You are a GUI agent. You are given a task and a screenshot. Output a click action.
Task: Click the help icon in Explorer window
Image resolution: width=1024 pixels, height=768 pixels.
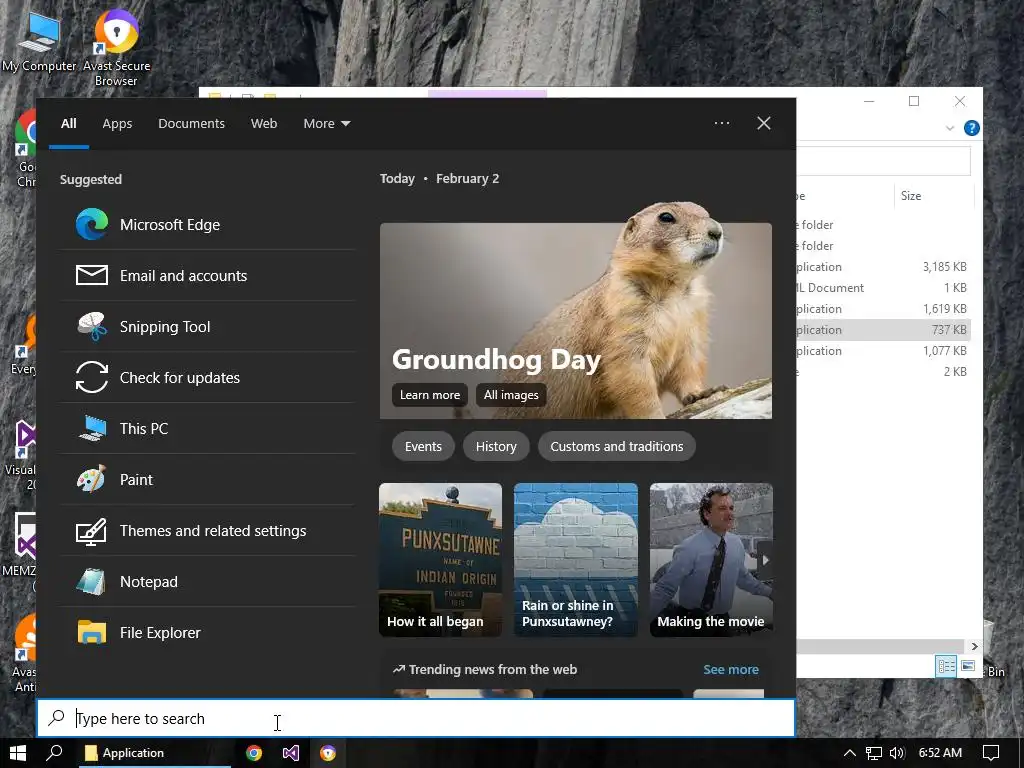coord(971,128)
